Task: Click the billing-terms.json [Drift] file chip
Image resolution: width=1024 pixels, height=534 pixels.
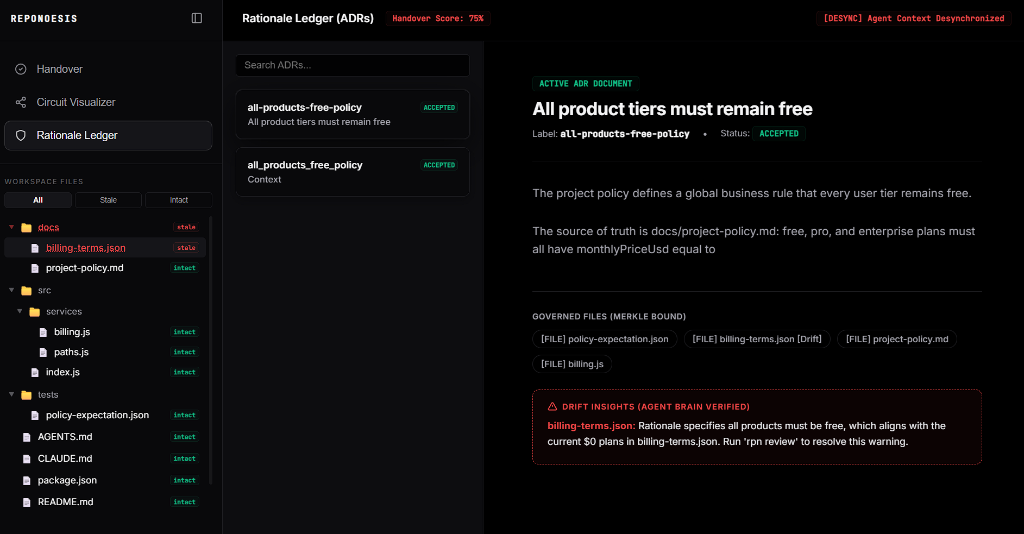Action: click(x=757, y=339)
